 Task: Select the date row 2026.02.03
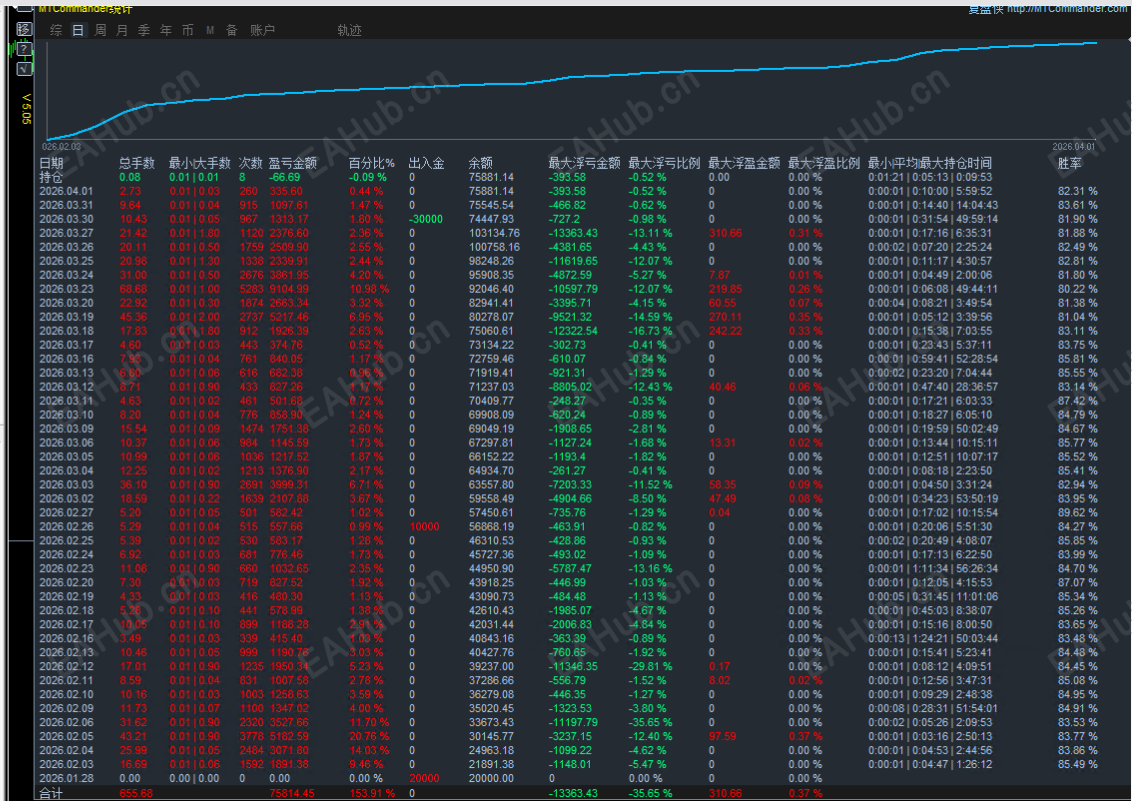click(x=66, y=764)
